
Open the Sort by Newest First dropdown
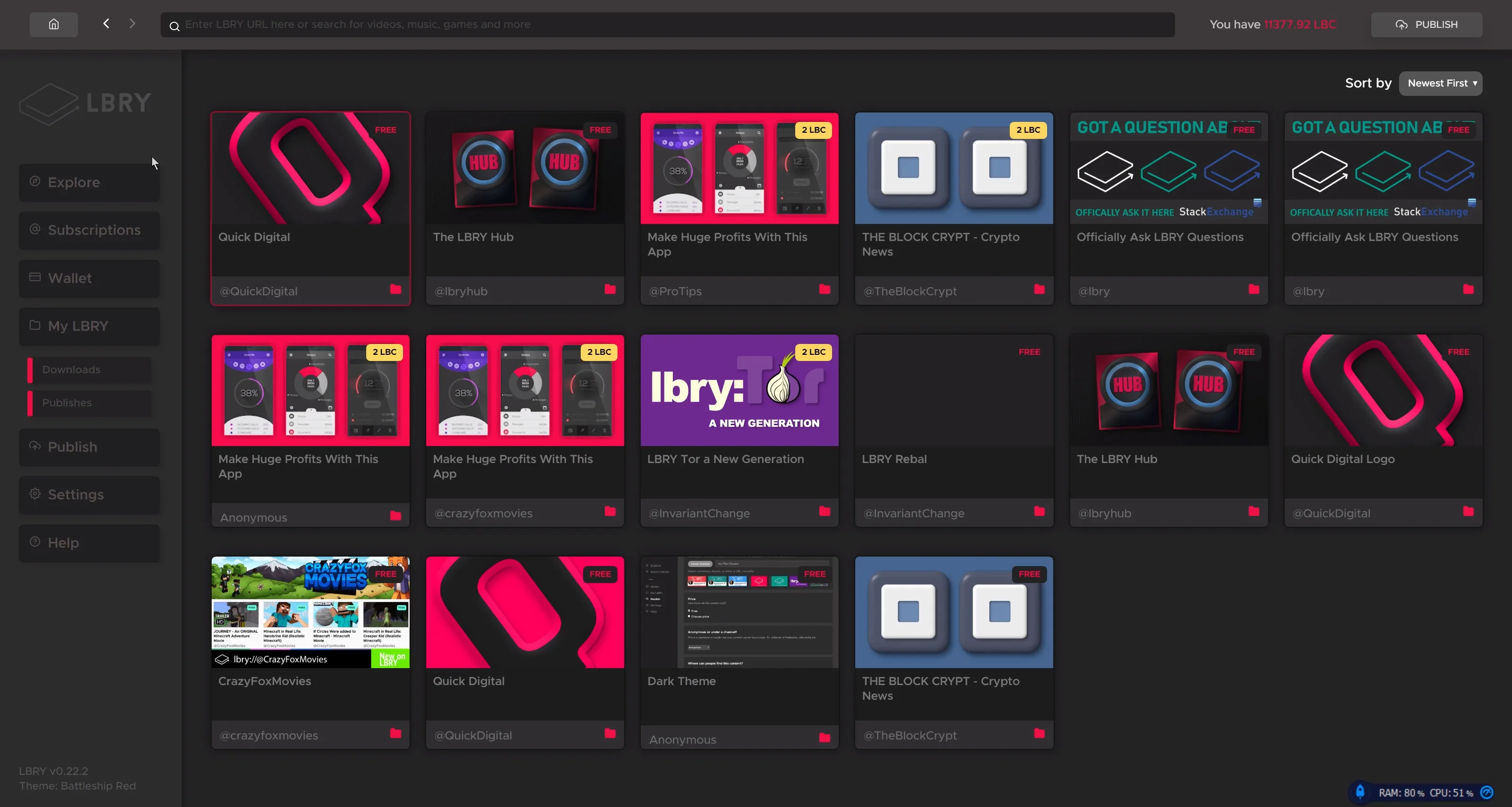point(1440,83)
